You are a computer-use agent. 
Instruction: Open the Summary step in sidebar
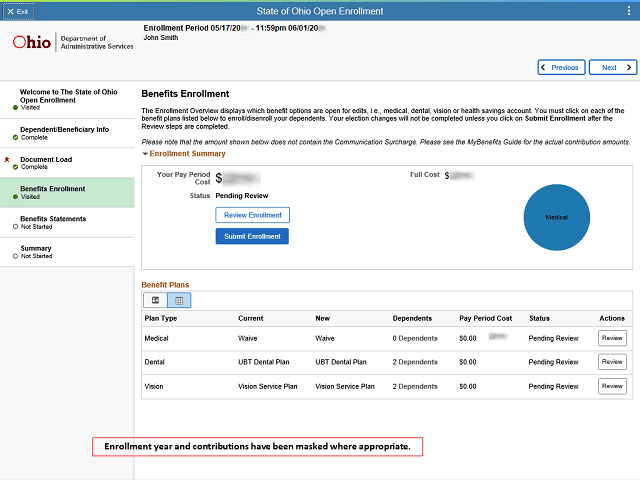click(36, 249)
